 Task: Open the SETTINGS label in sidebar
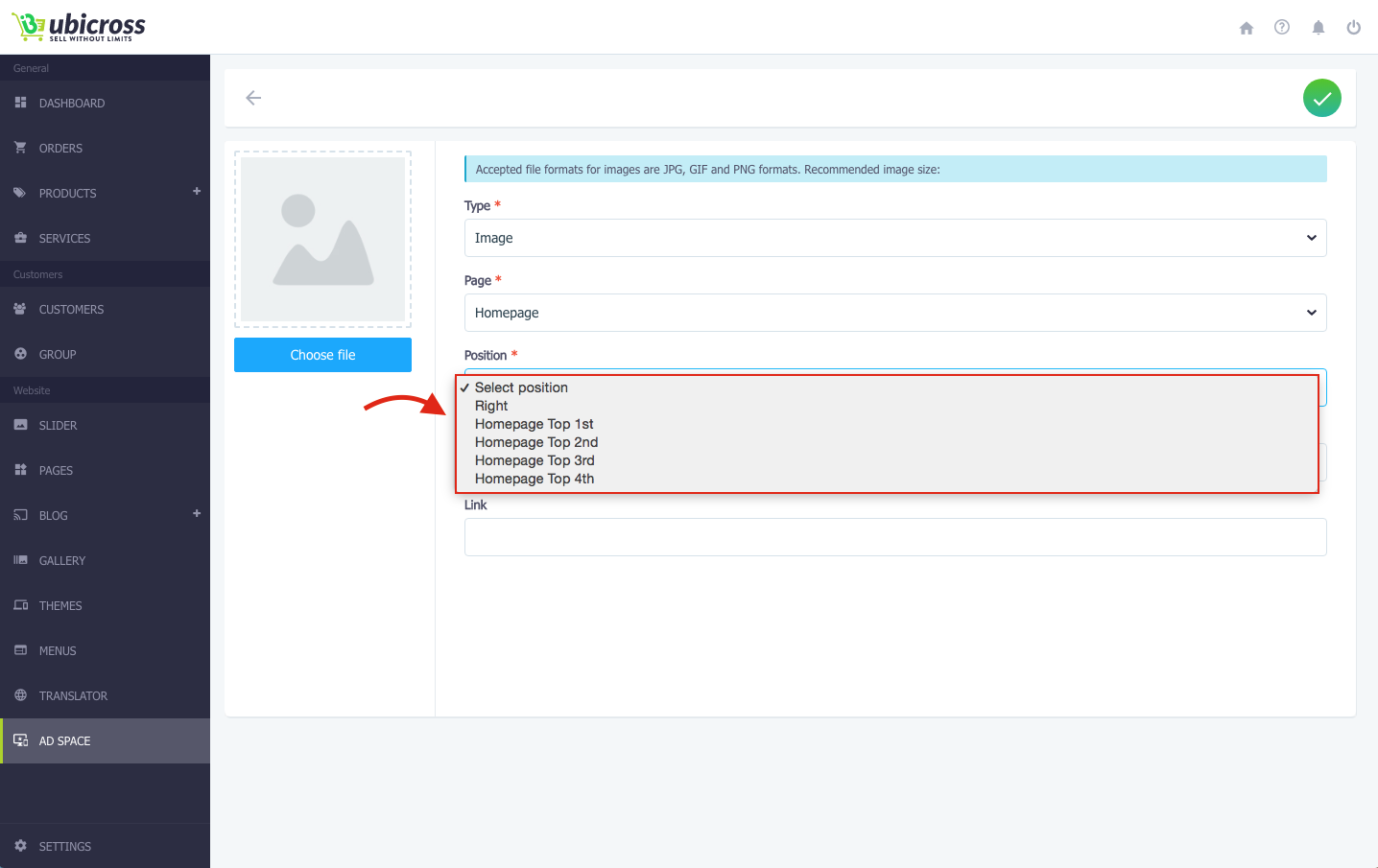(x=65, y=847)
